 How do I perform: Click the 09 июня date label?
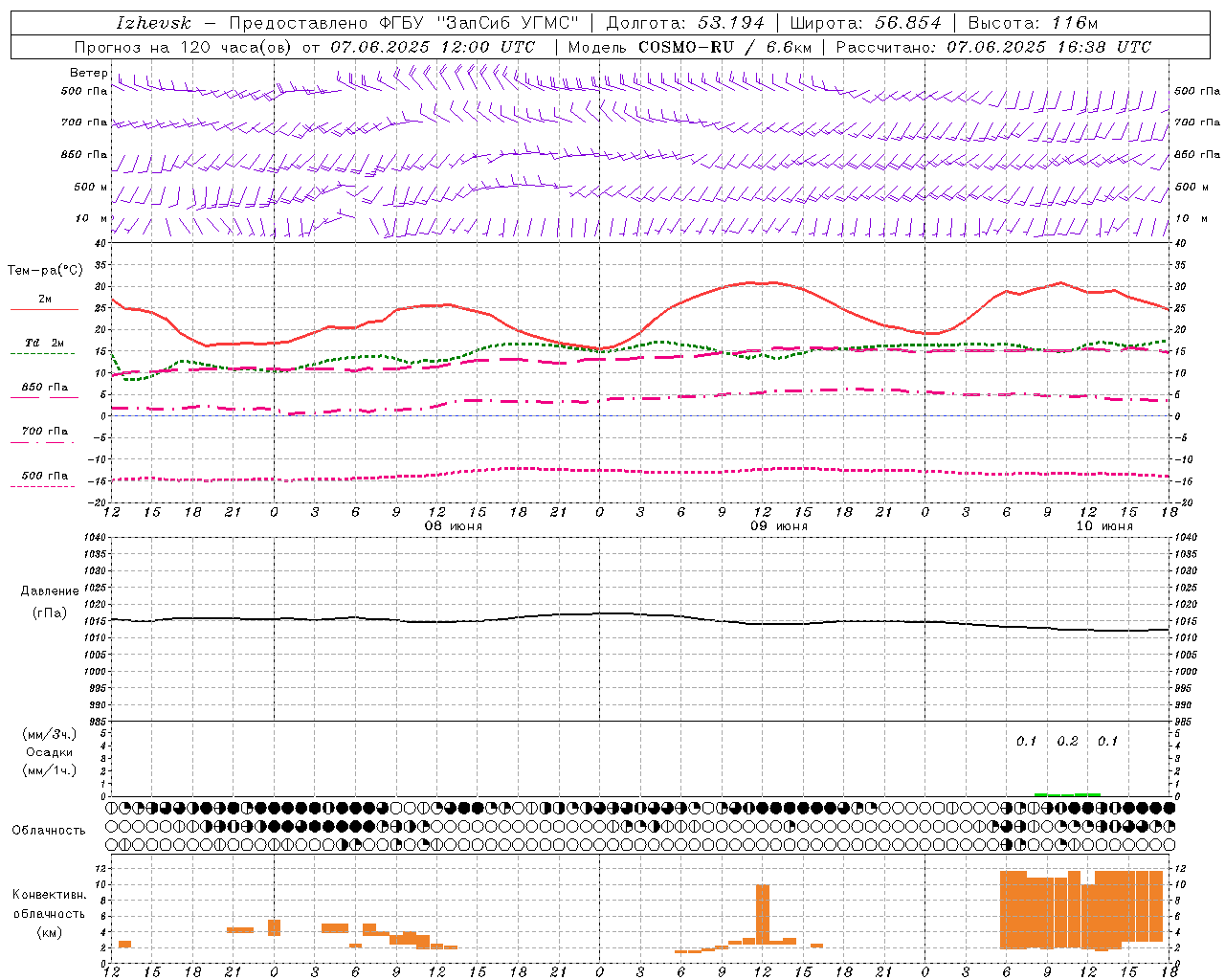point(778,526)
